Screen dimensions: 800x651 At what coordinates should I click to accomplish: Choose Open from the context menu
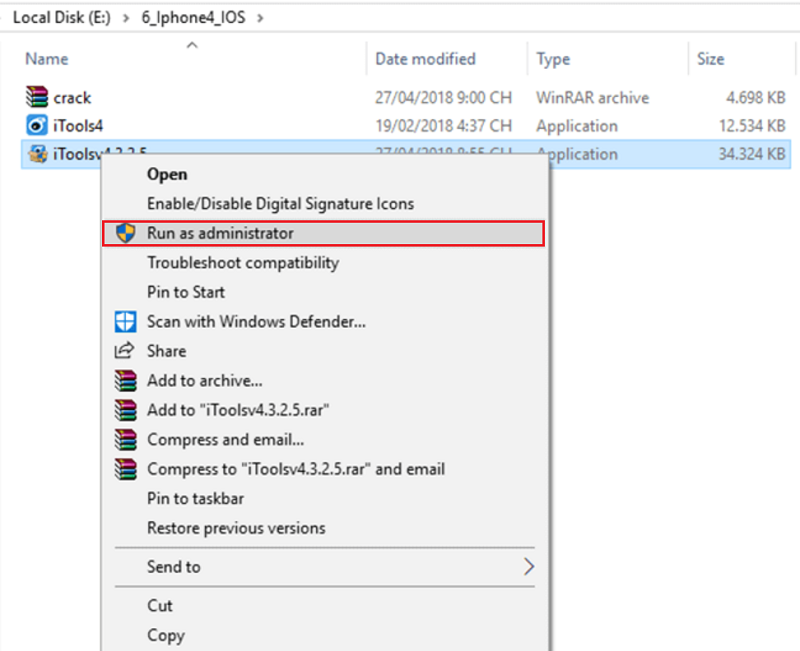pos(167,174)
